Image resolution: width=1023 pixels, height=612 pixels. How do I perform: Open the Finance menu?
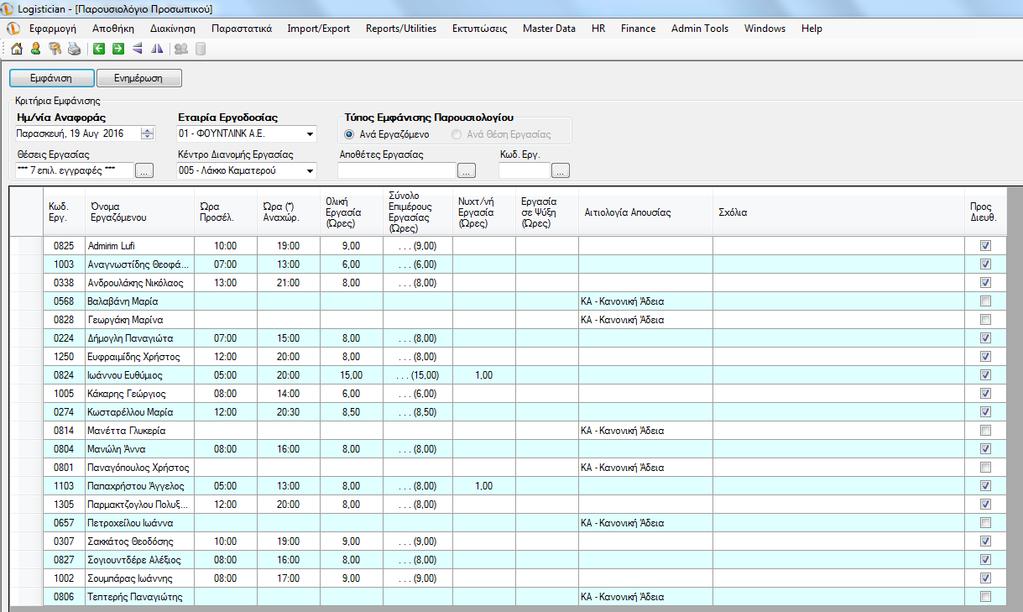[638, 29]
